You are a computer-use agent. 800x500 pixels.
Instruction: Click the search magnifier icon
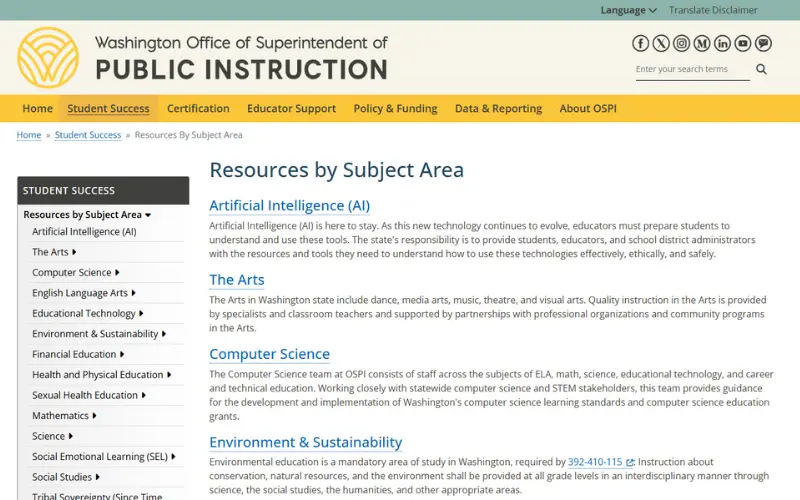click(761, 69)
